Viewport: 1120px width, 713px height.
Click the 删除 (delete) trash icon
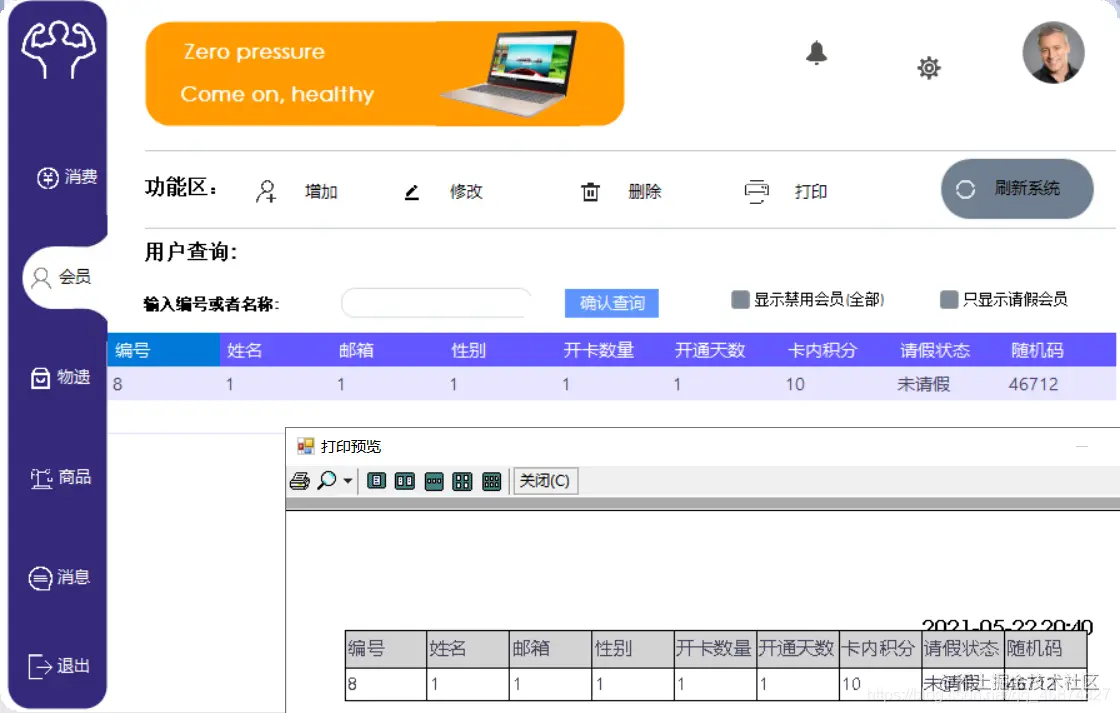click(590, 191)
